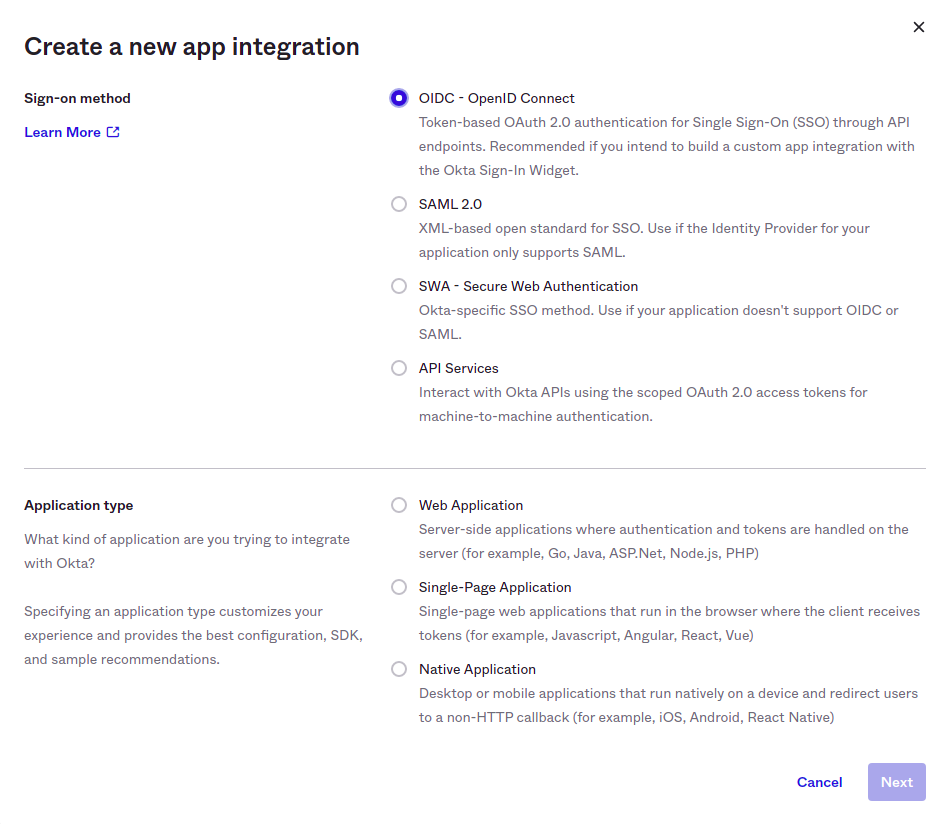This screenshot has height=824, width=949.
Task: Click the description starting XML-based open standard
Action: (644, 240)
